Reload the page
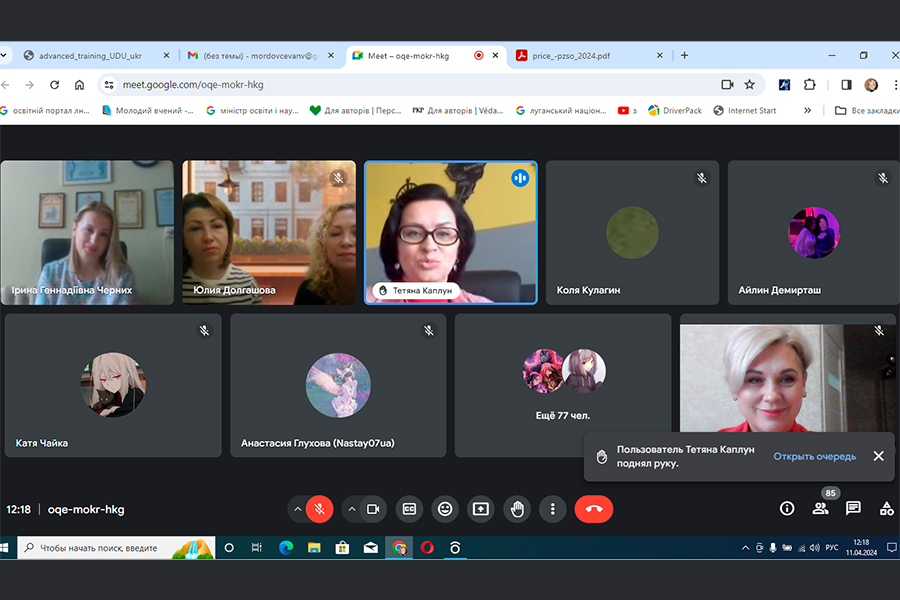 pyautogui.click(x=55, y=85)
